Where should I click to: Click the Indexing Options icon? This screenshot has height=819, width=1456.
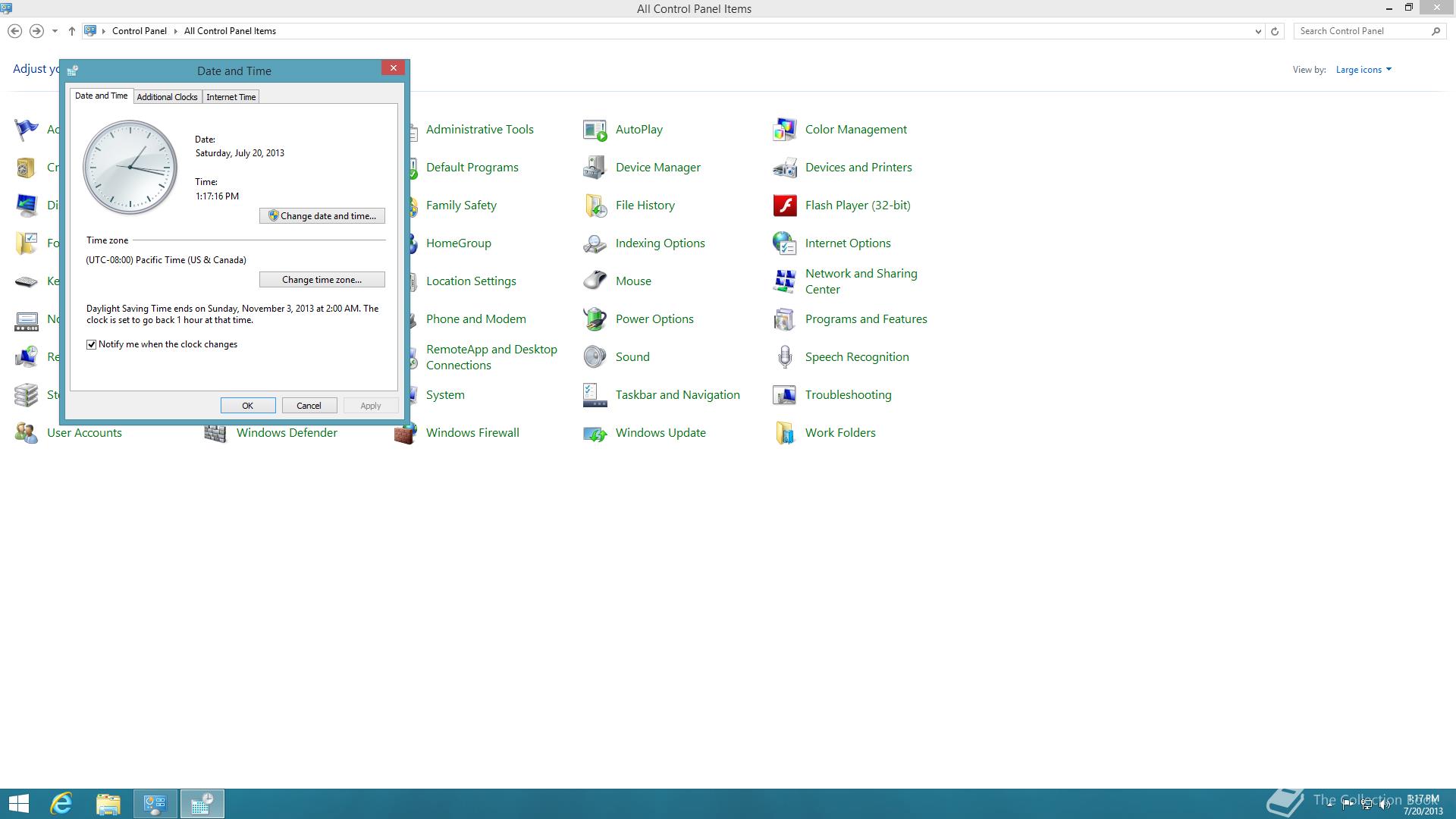pyautogui.click(x=595, y=243)
